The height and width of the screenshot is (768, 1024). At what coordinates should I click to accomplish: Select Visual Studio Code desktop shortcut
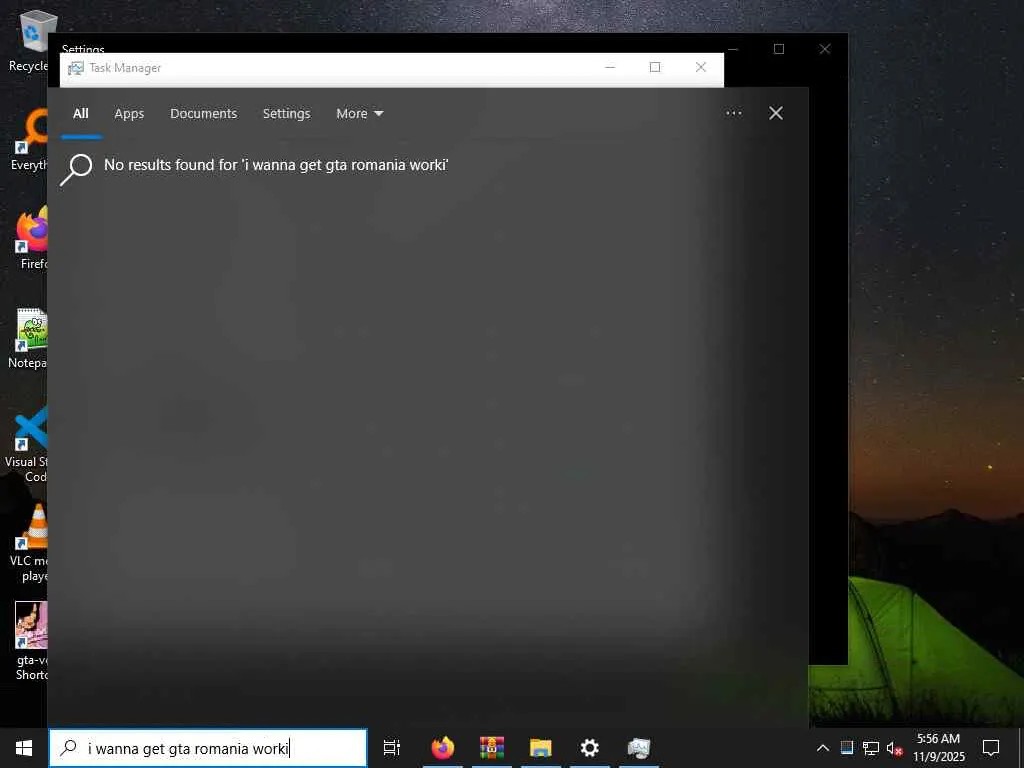[x=27, y=444]
